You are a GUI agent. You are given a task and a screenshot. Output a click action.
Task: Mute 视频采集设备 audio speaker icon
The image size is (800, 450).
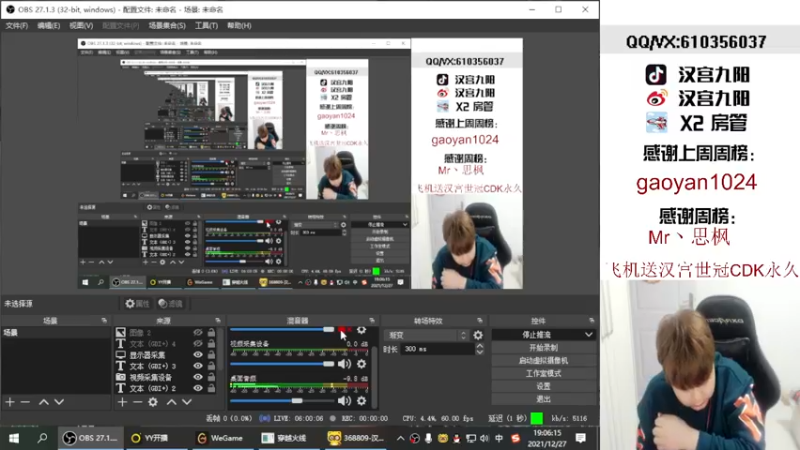point(344,364)
